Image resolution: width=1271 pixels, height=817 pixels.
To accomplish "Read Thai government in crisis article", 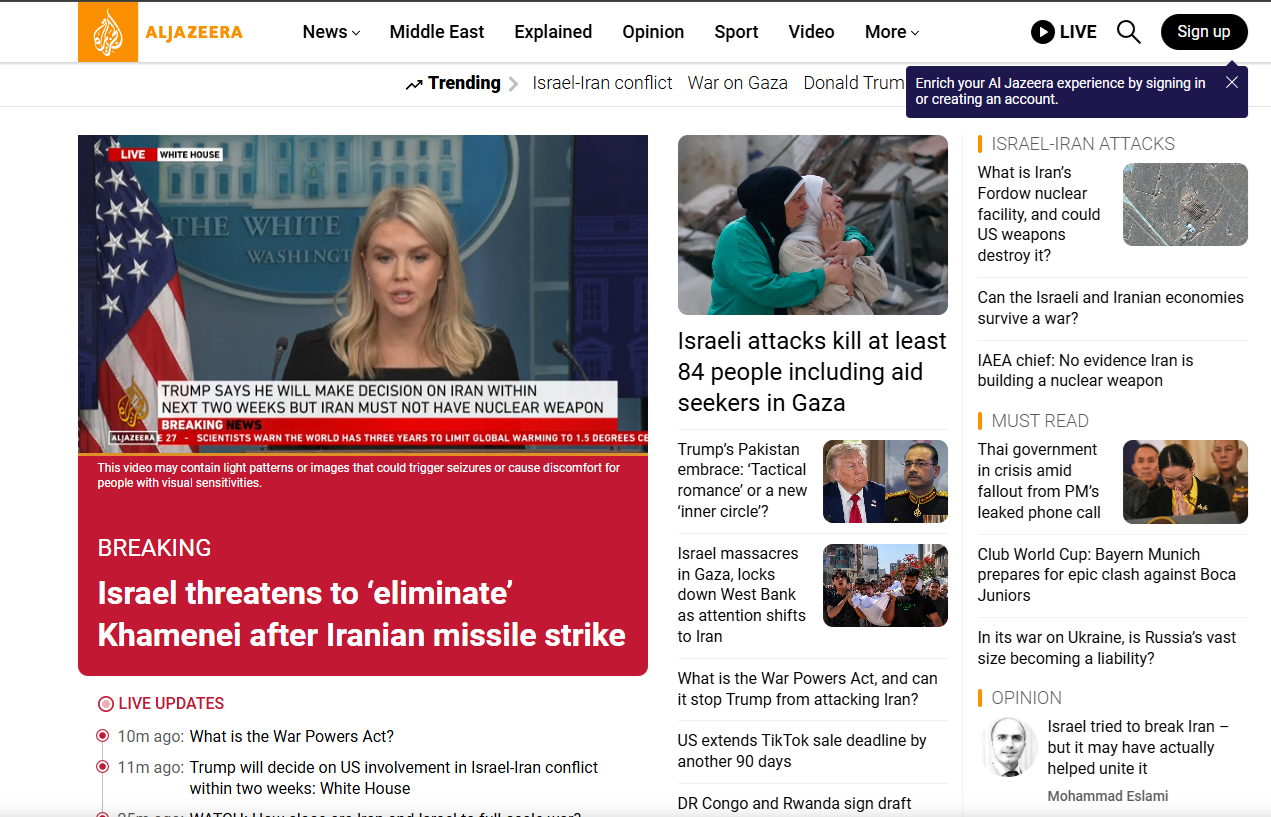I will tap(1038, 481).
